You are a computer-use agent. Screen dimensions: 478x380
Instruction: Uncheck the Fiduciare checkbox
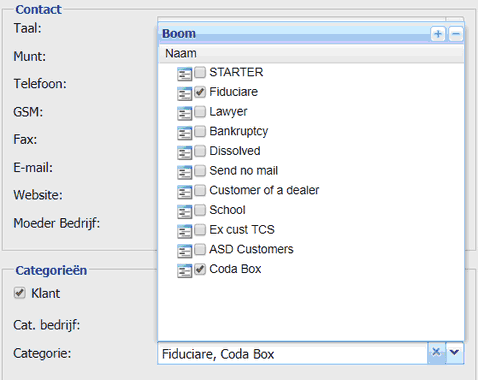200,92
